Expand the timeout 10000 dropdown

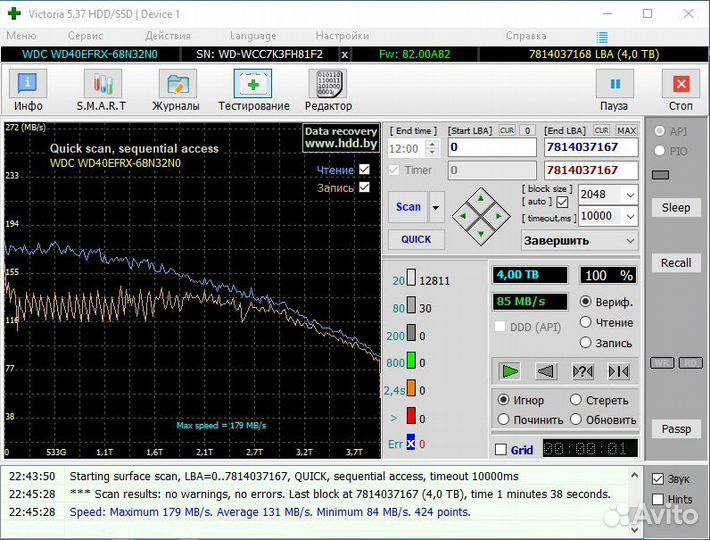point(630,216)
